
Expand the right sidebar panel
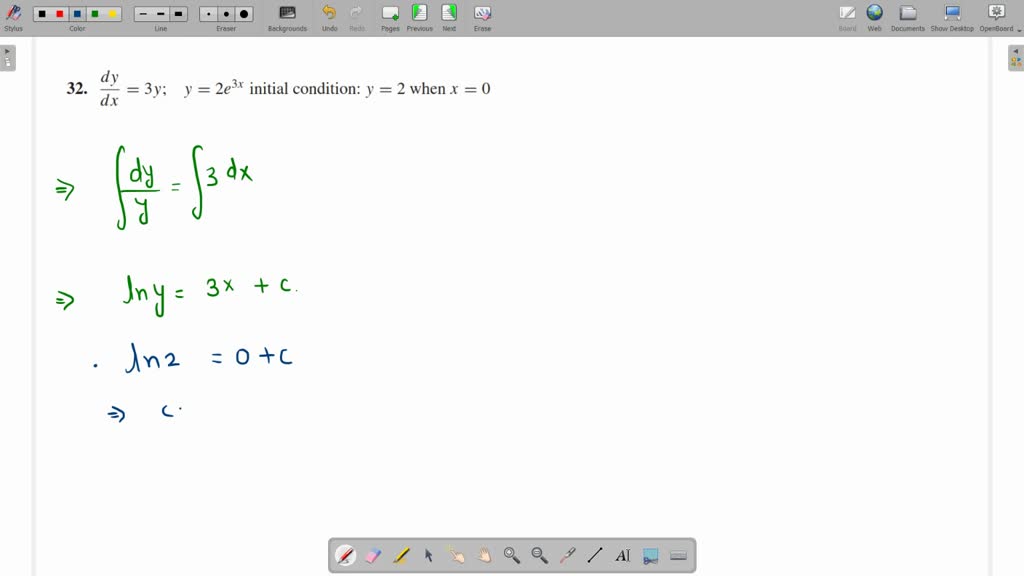point(1016,57)
